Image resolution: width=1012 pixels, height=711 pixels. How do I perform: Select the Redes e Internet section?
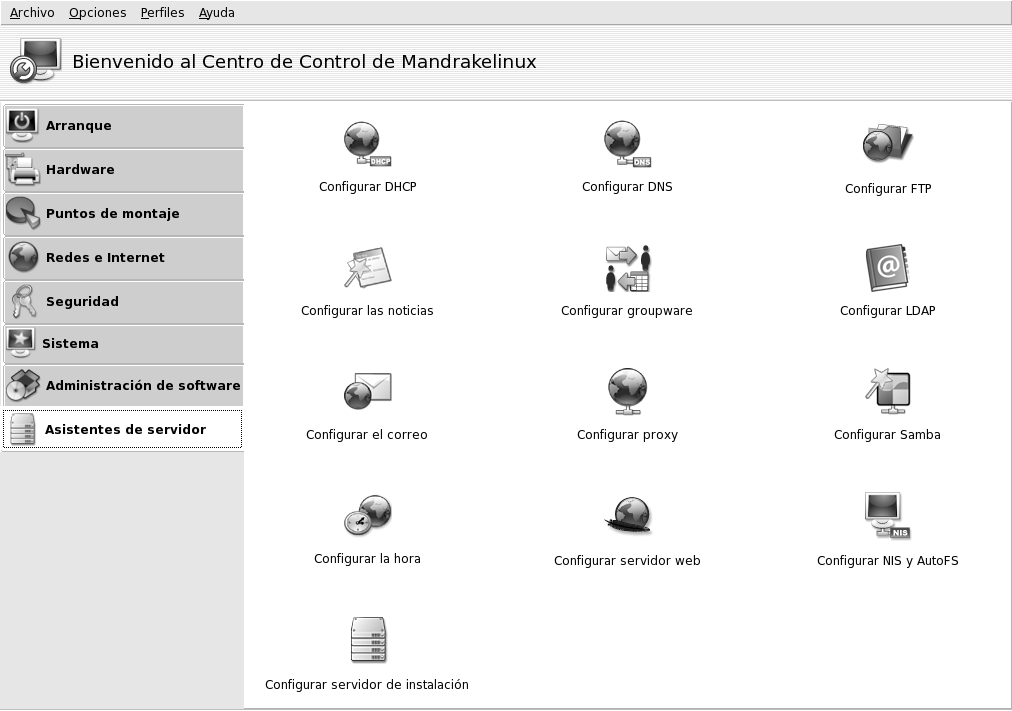[123, 258]
